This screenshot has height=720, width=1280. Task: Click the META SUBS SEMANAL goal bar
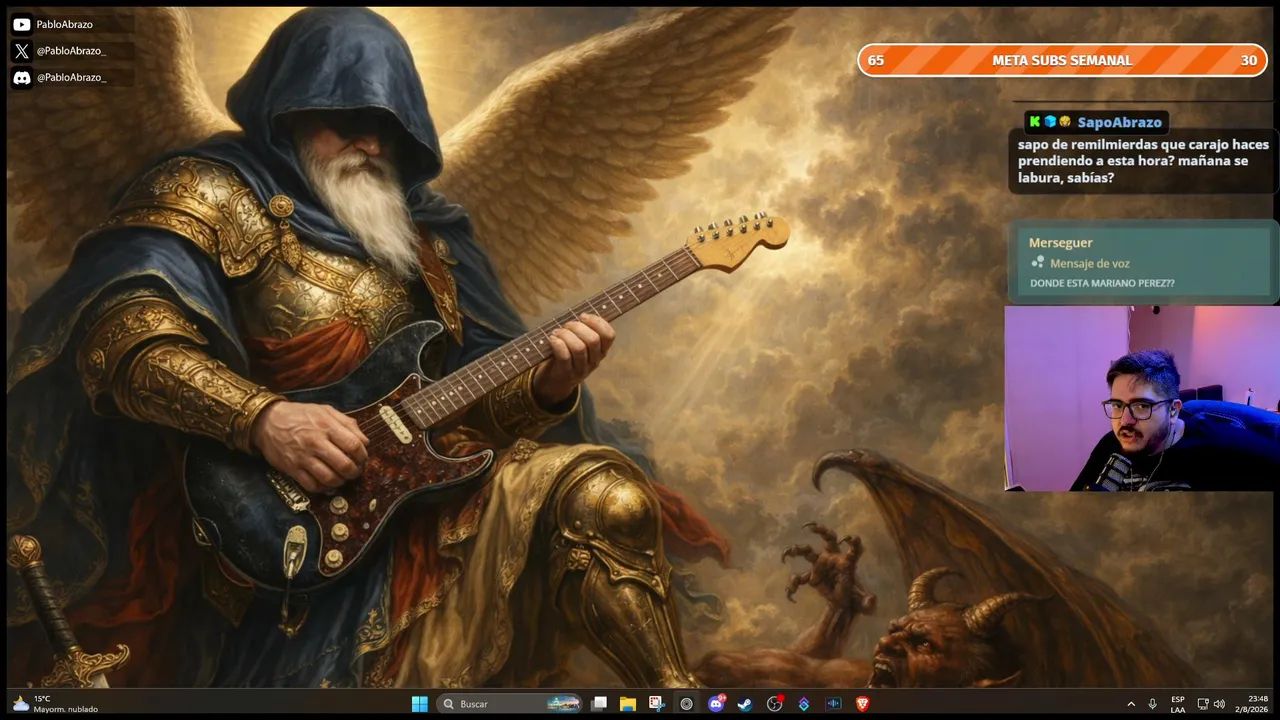click(1062, 60)
